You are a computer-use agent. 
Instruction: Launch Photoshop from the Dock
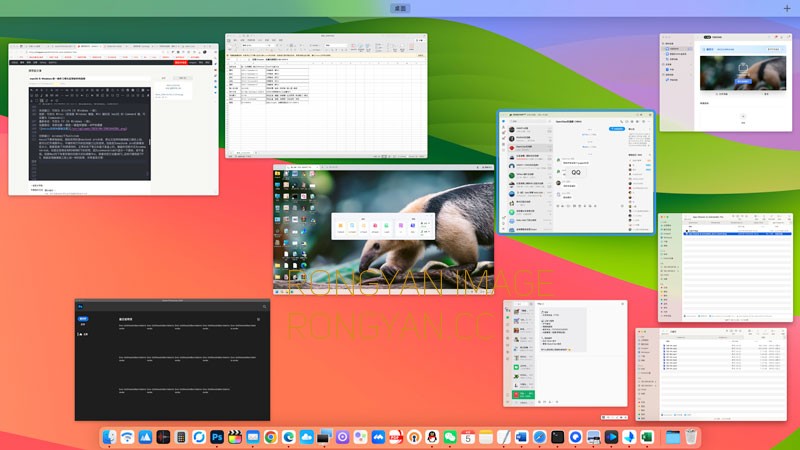217,437
